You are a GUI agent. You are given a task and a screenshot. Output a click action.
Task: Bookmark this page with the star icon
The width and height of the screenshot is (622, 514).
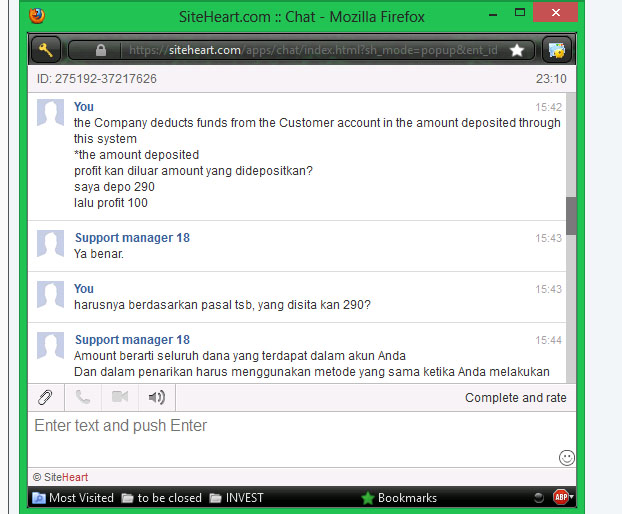tap(516, 50)
